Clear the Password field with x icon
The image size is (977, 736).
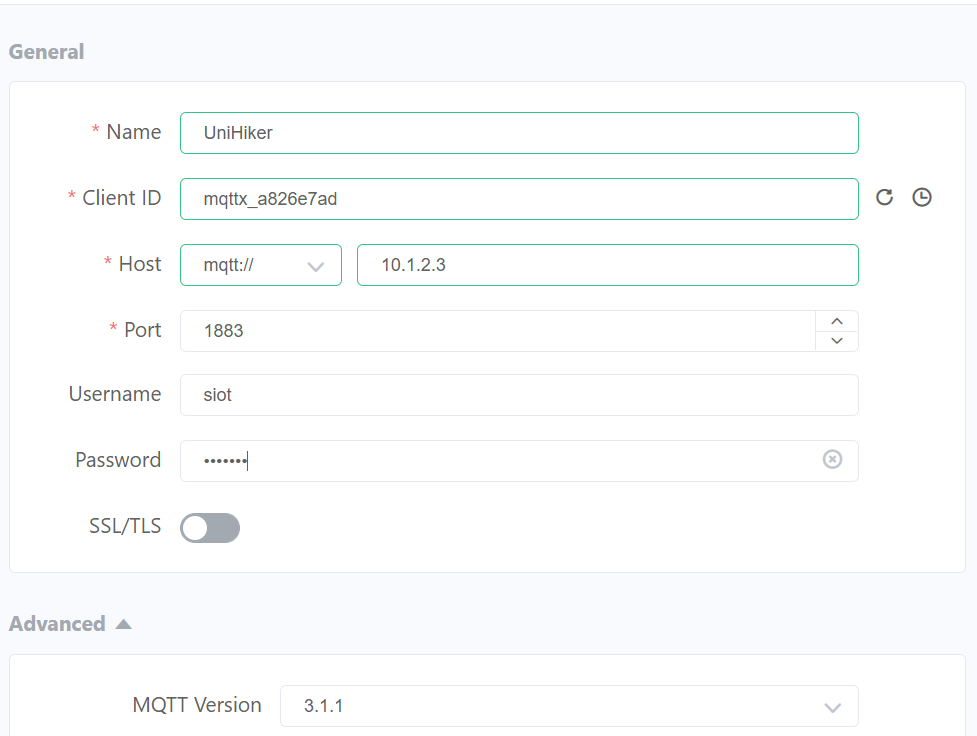click(832, 459)
